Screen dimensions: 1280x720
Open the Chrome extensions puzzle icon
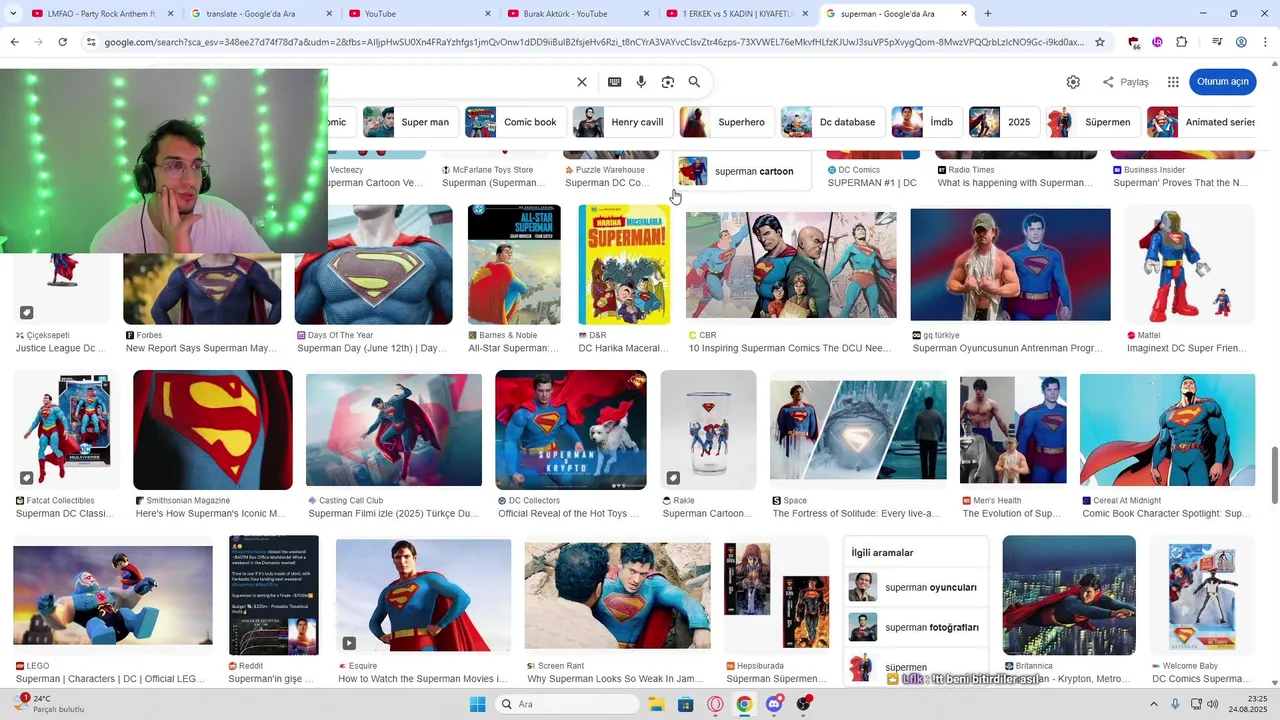click(x=1182, y=42)
